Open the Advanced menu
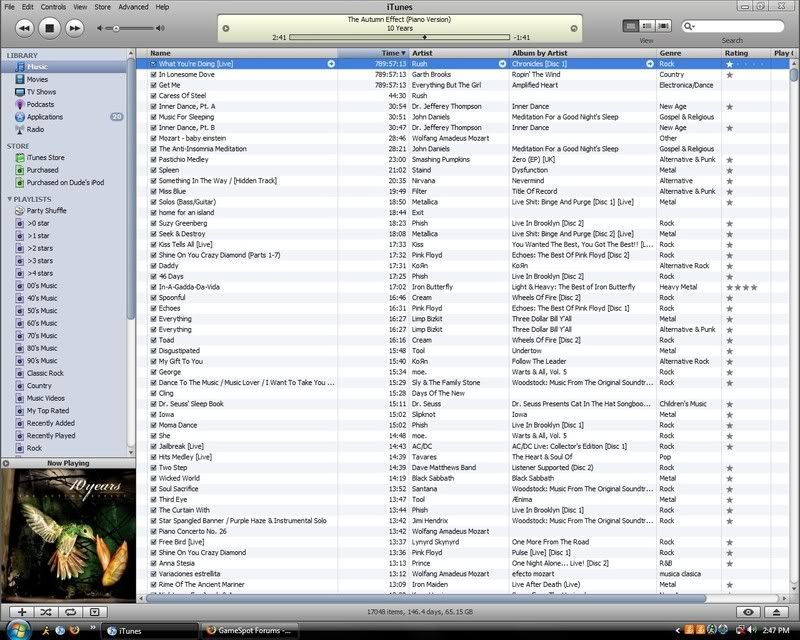 click(x=133, y=7)
